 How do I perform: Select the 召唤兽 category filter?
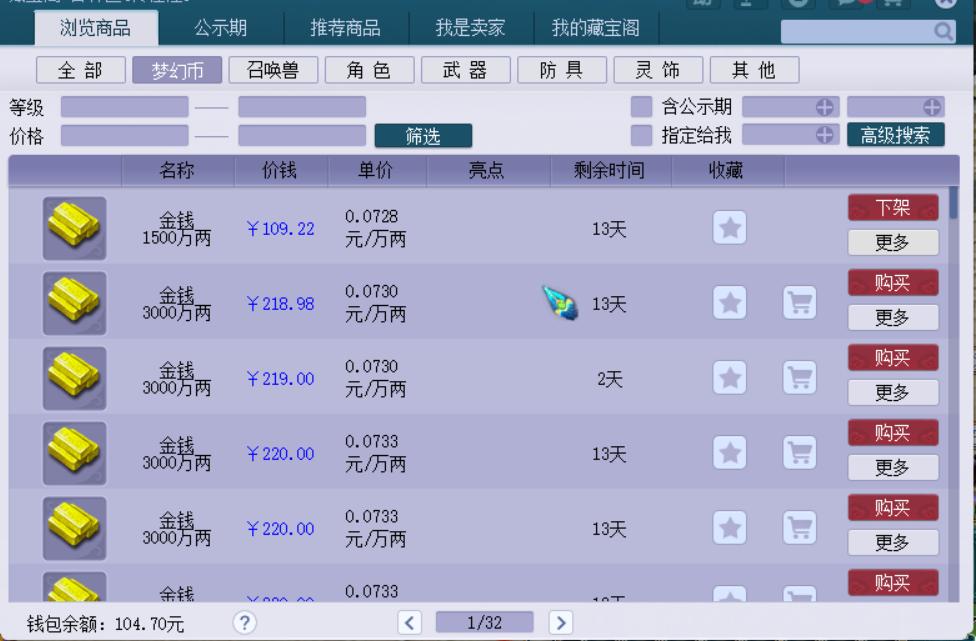click(273, 70)
